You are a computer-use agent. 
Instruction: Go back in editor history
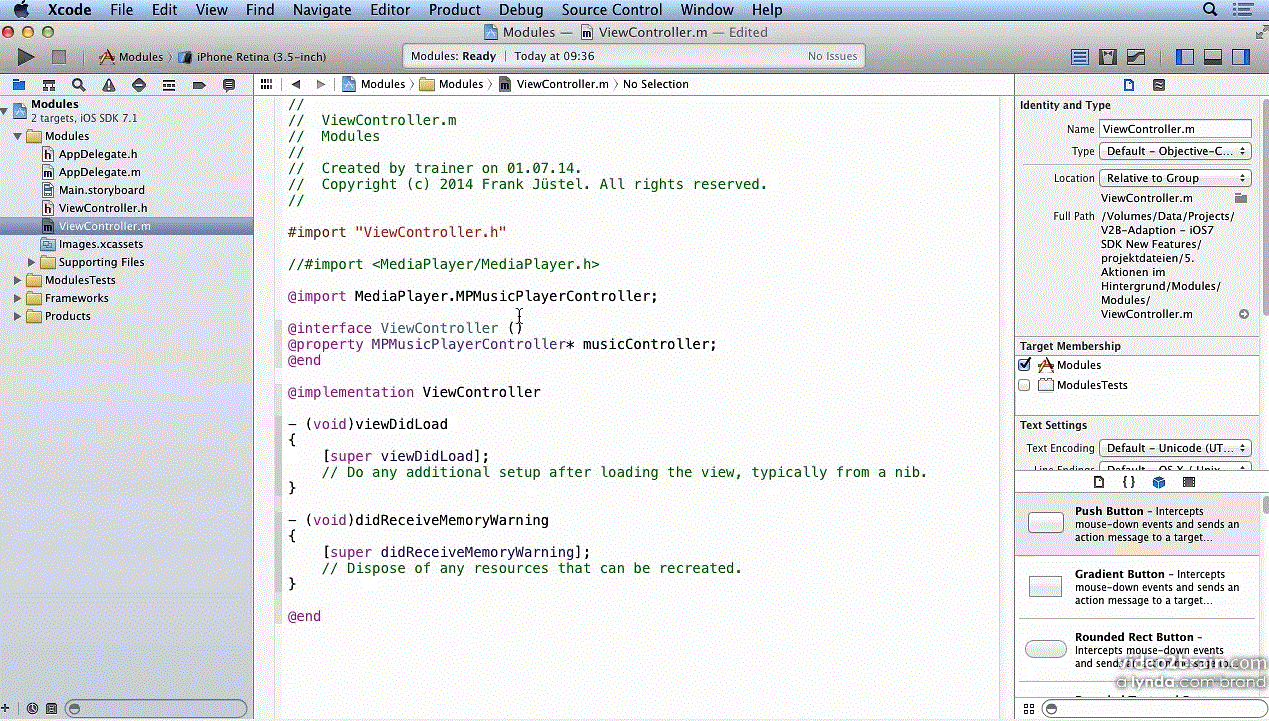(296, 84)
